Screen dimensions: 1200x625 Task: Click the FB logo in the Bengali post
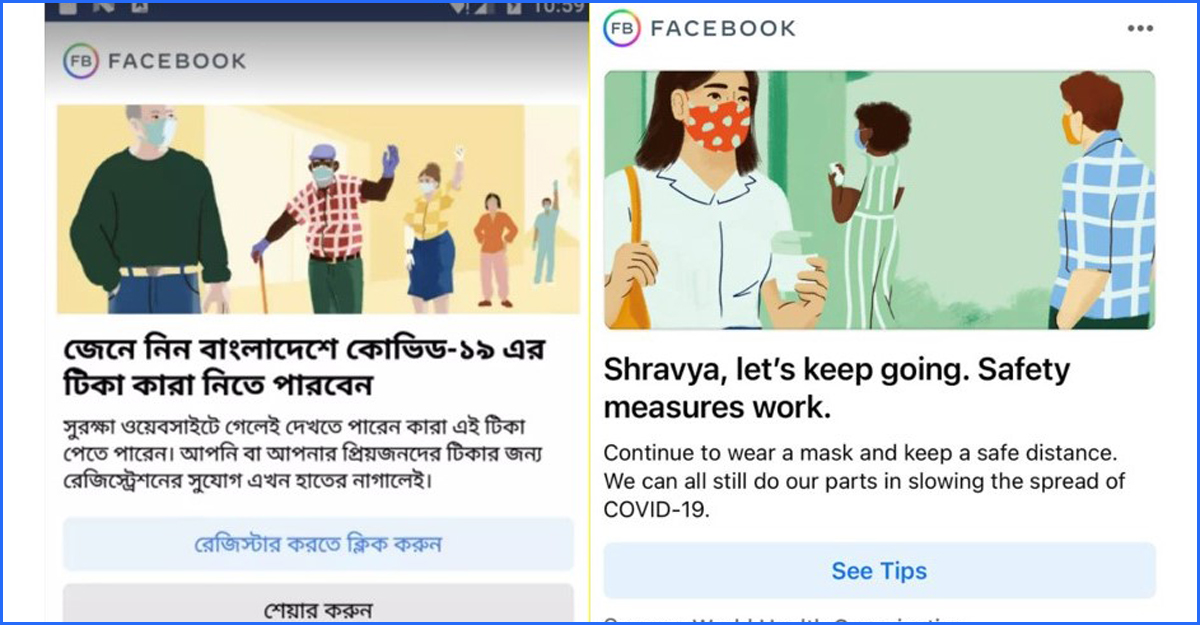80,62
